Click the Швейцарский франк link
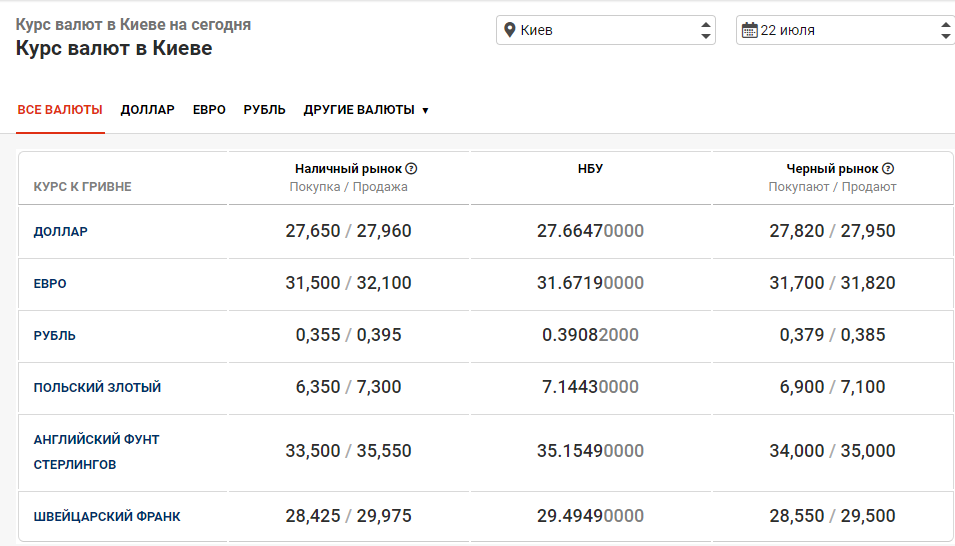 click(107, 517)
